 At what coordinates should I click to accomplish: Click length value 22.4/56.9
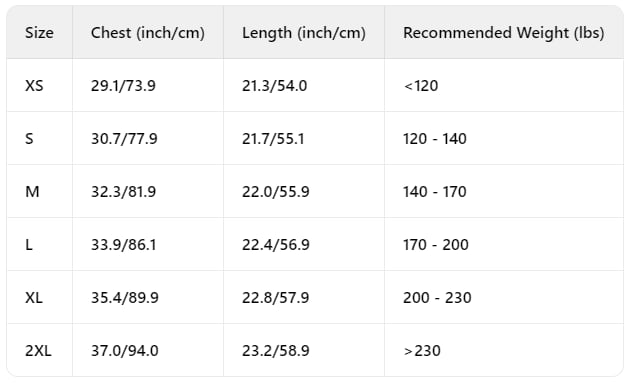[x=276, y=245]
